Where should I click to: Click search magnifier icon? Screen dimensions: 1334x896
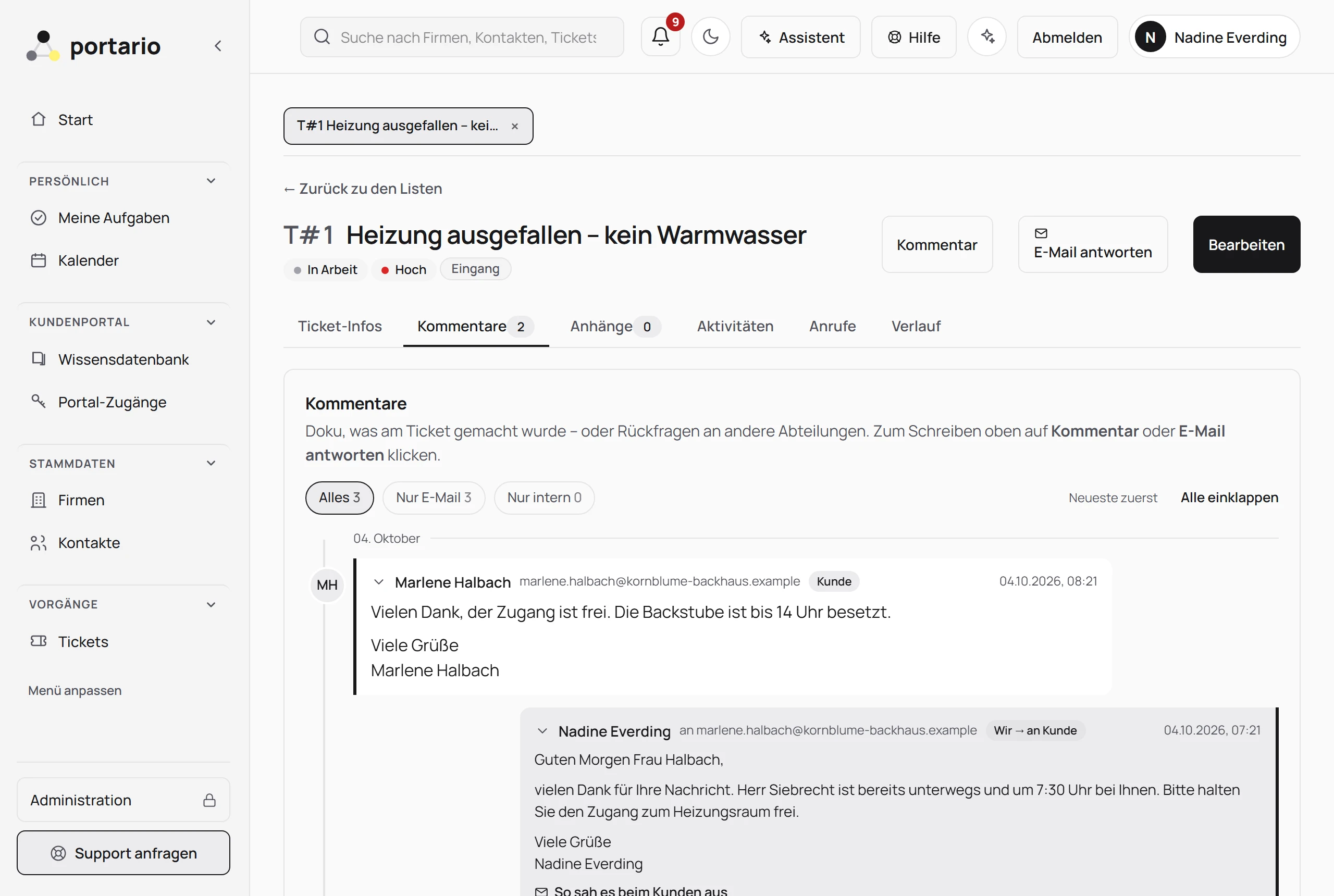(323, 37)
